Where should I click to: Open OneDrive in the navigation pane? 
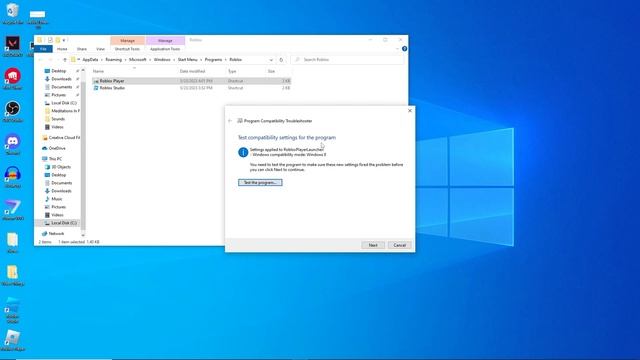[57, 148]
